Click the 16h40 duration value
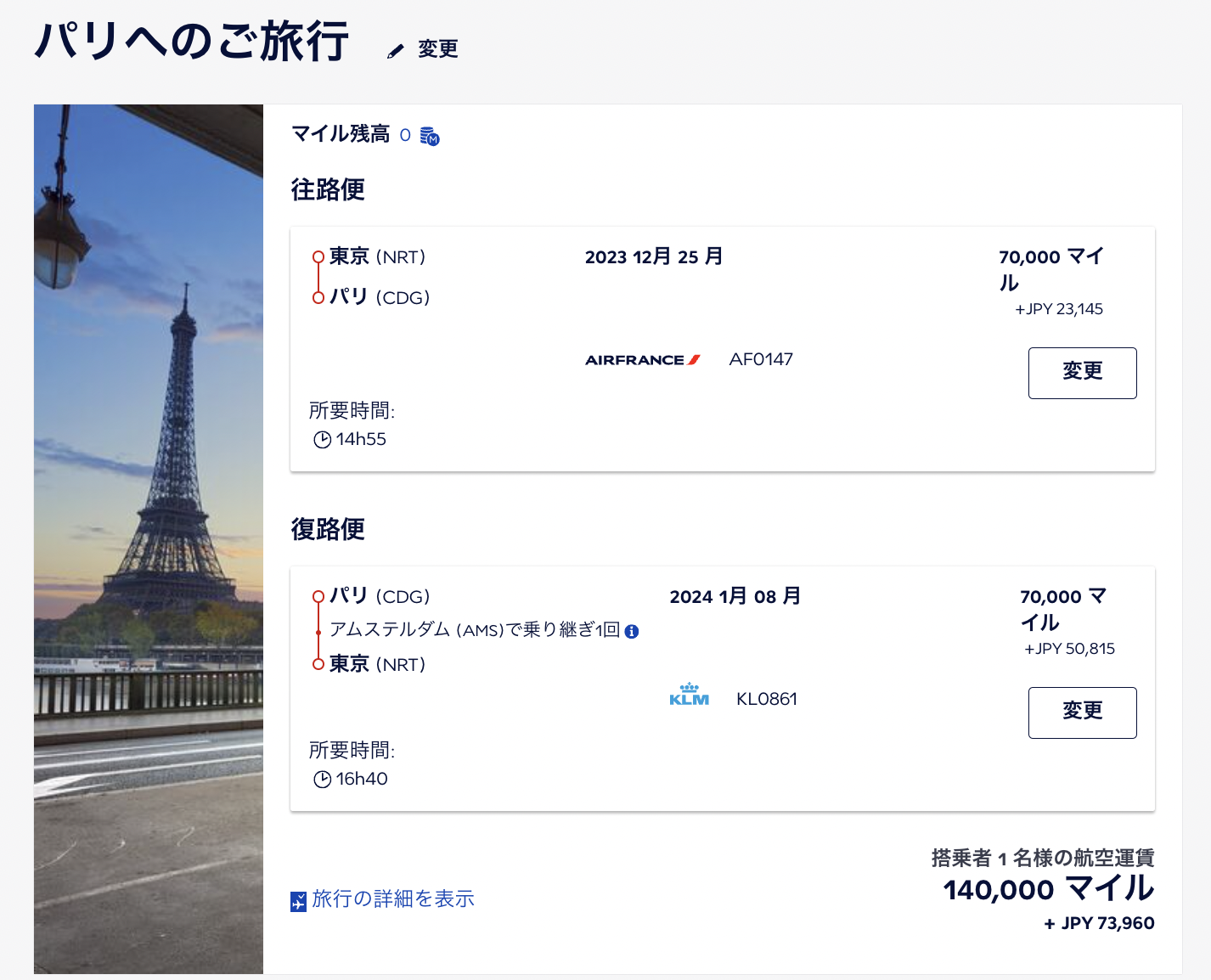The width and height of the screenshot is (1211, 980). (x=362, y=779)
